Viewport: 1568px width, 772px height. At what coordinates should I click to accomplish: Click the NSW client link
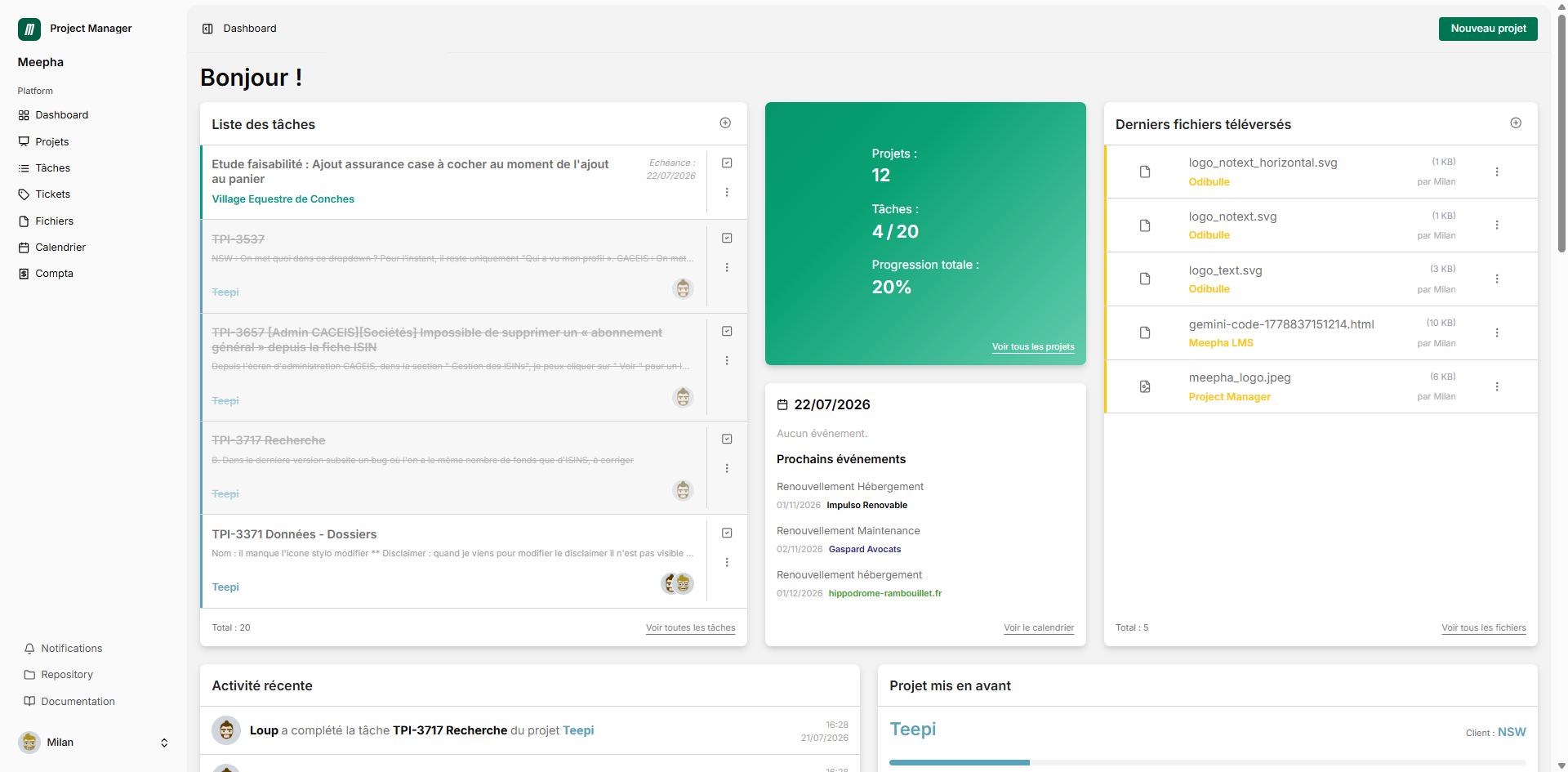pyautogui.click(x=1512, y=732)
